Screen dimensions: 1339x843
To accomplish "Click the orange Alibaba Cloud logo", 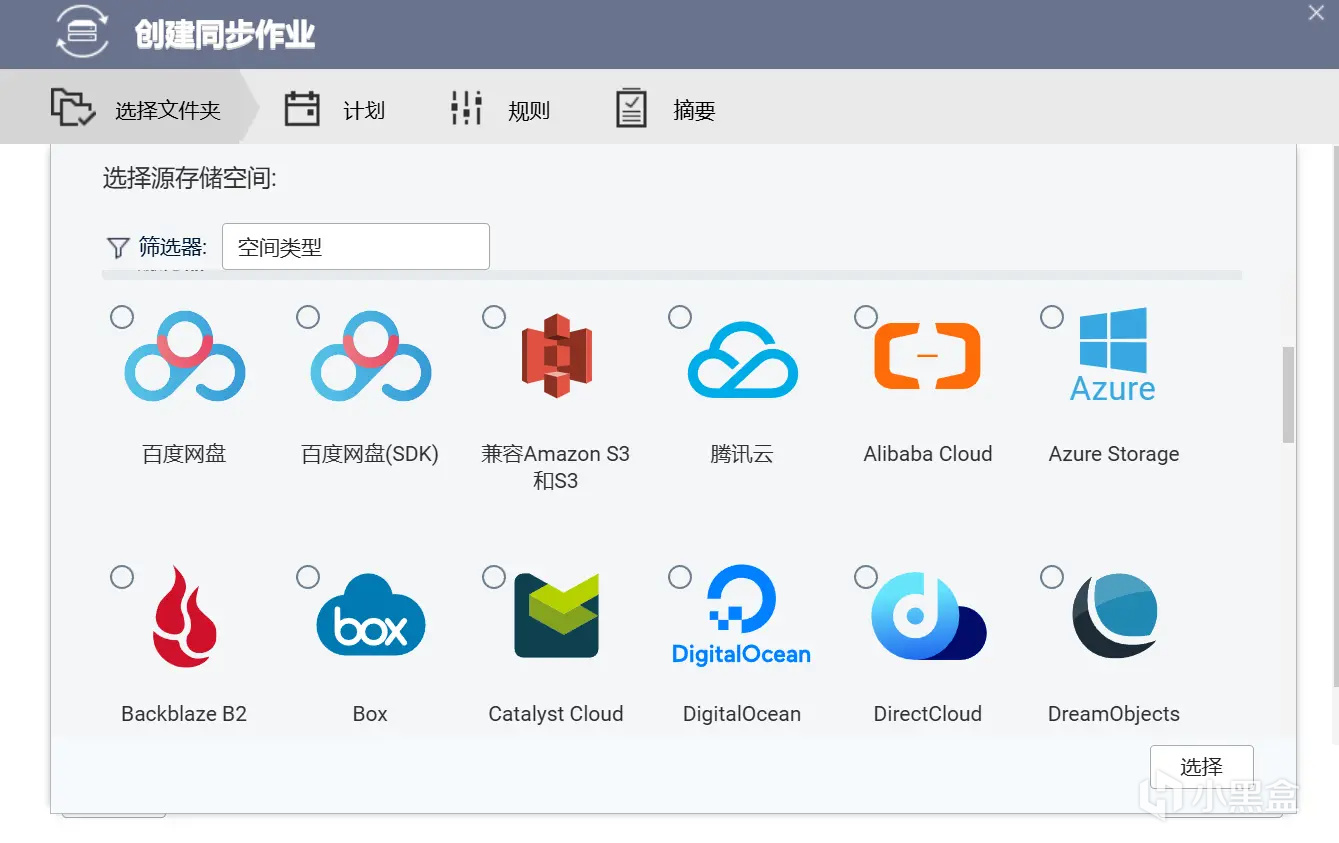I will point(927,355).
